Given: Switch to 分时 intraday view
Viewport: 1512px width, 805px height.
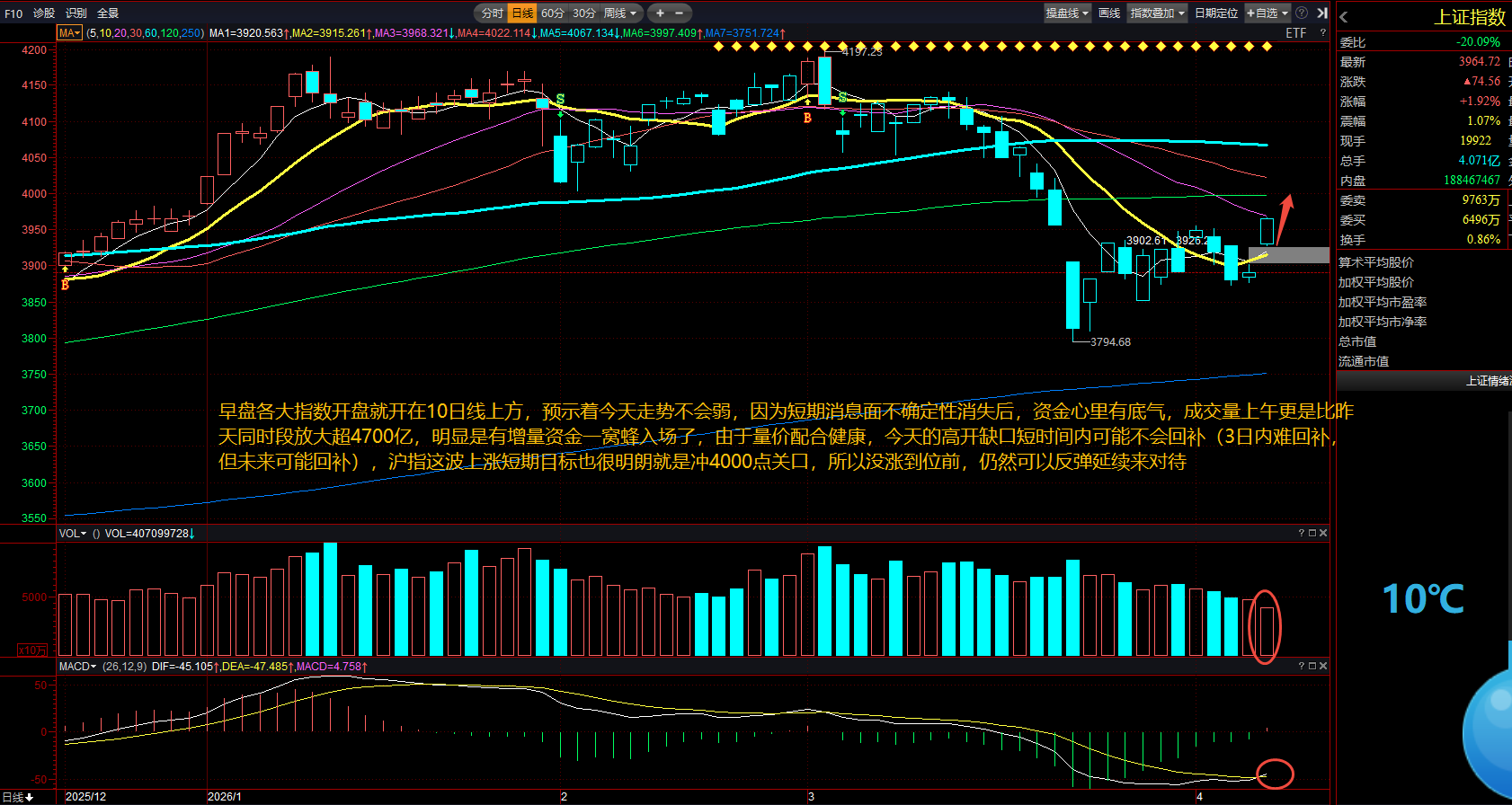Looking at the screenshot, I should click(492, 13).
